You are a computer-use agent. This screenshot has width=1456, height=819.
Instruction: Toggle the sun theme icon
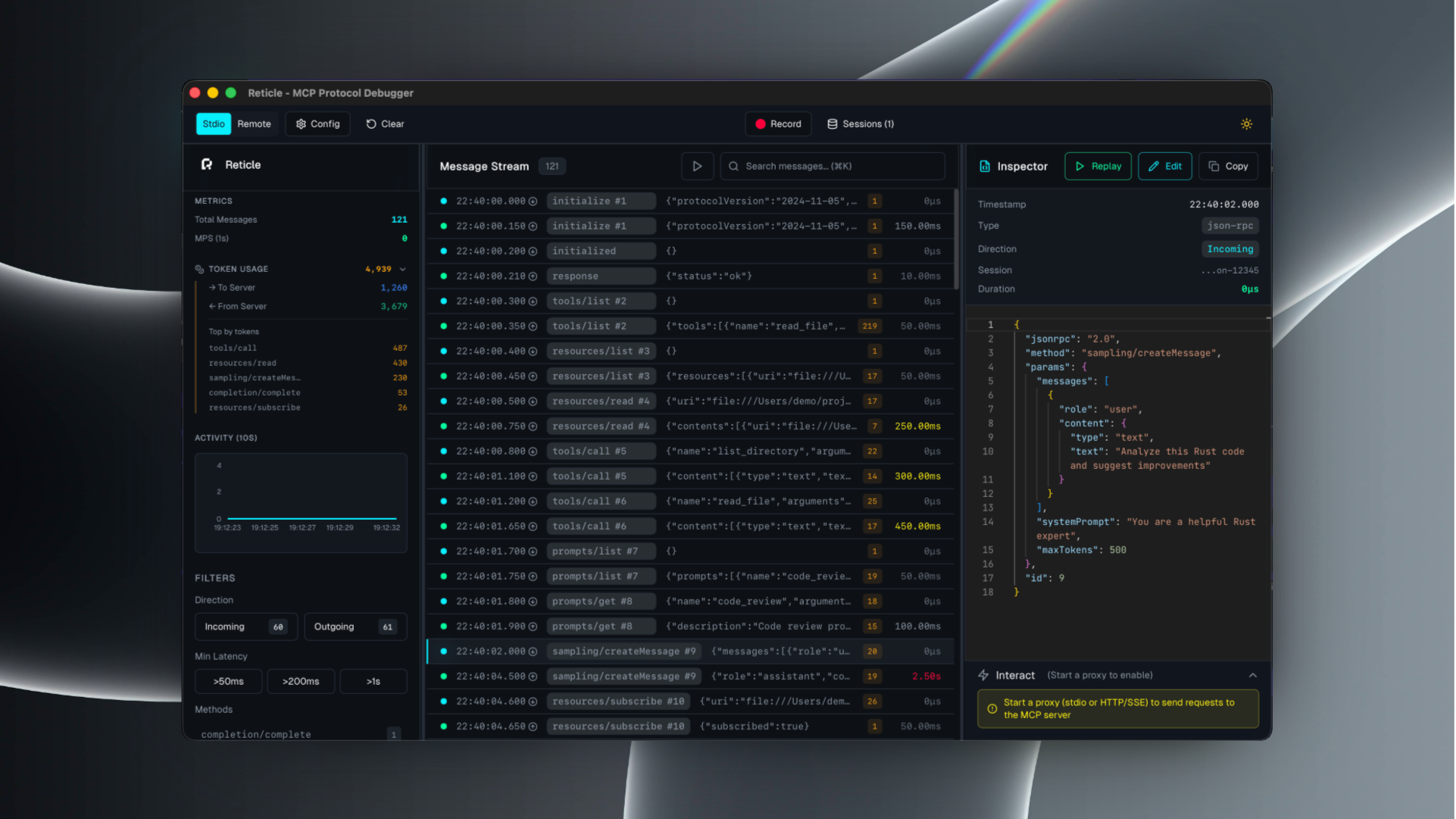click(x=1246, y=123)
